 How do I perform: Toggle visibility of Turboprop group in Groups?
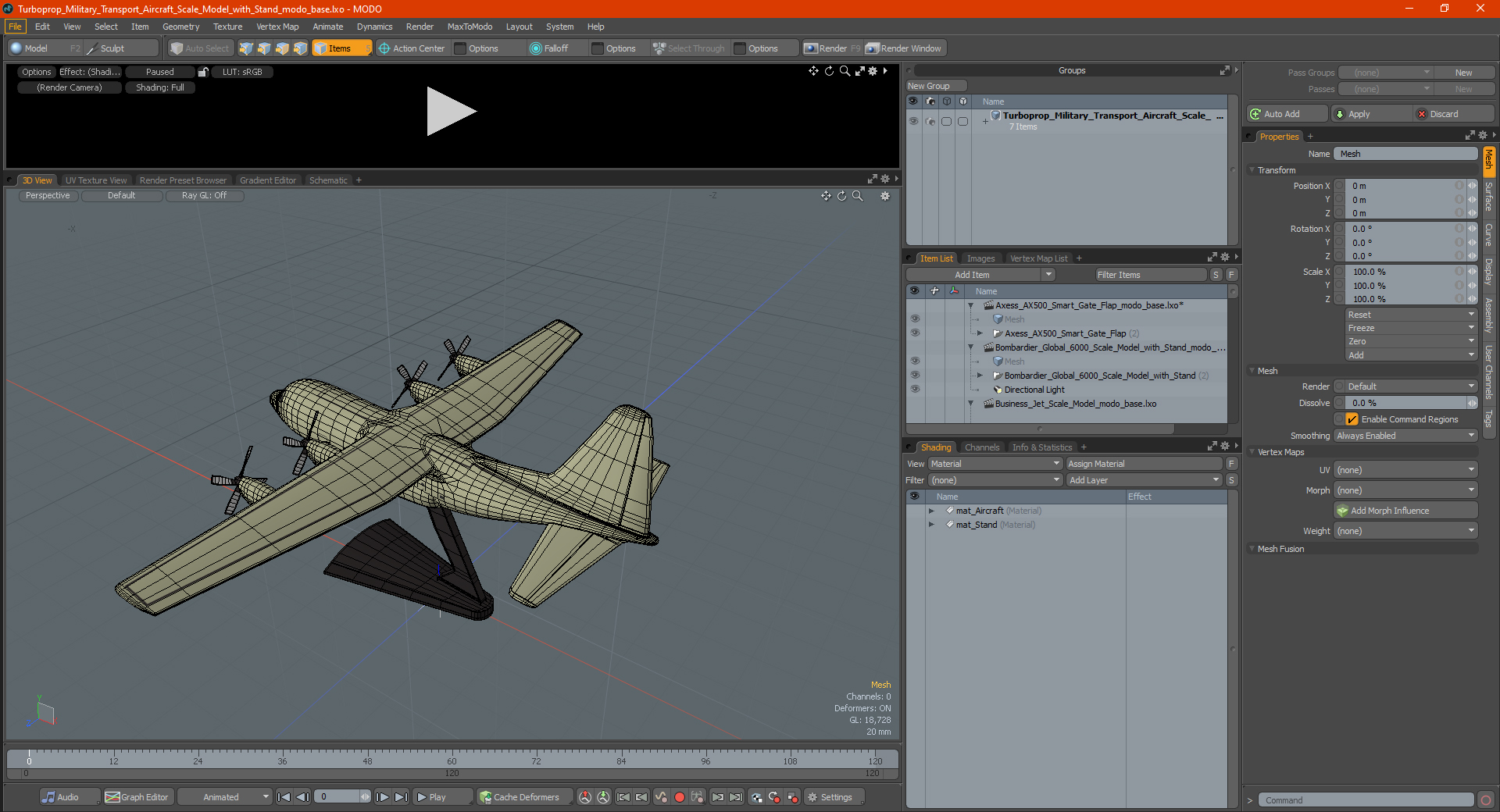tap(913, 121)
